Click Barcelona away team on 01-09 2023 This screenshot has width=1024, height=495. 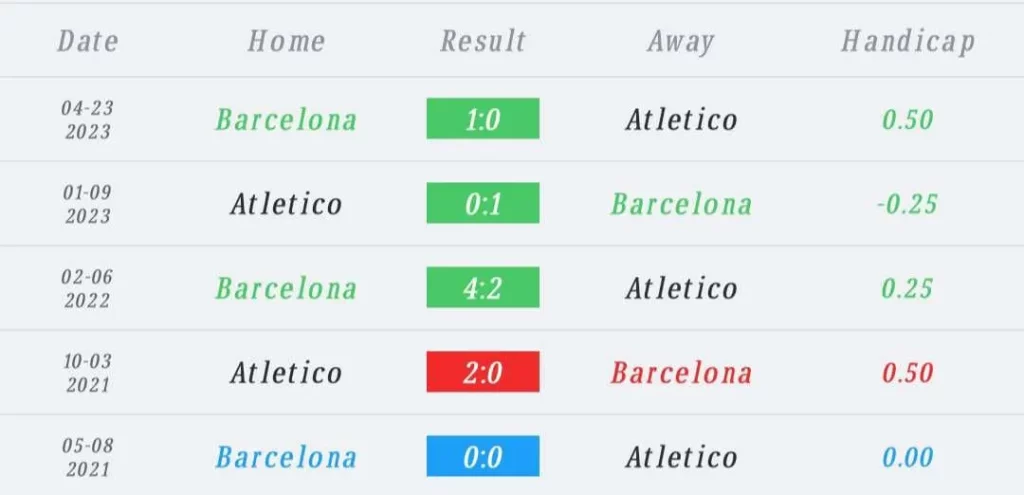point(681,203)
